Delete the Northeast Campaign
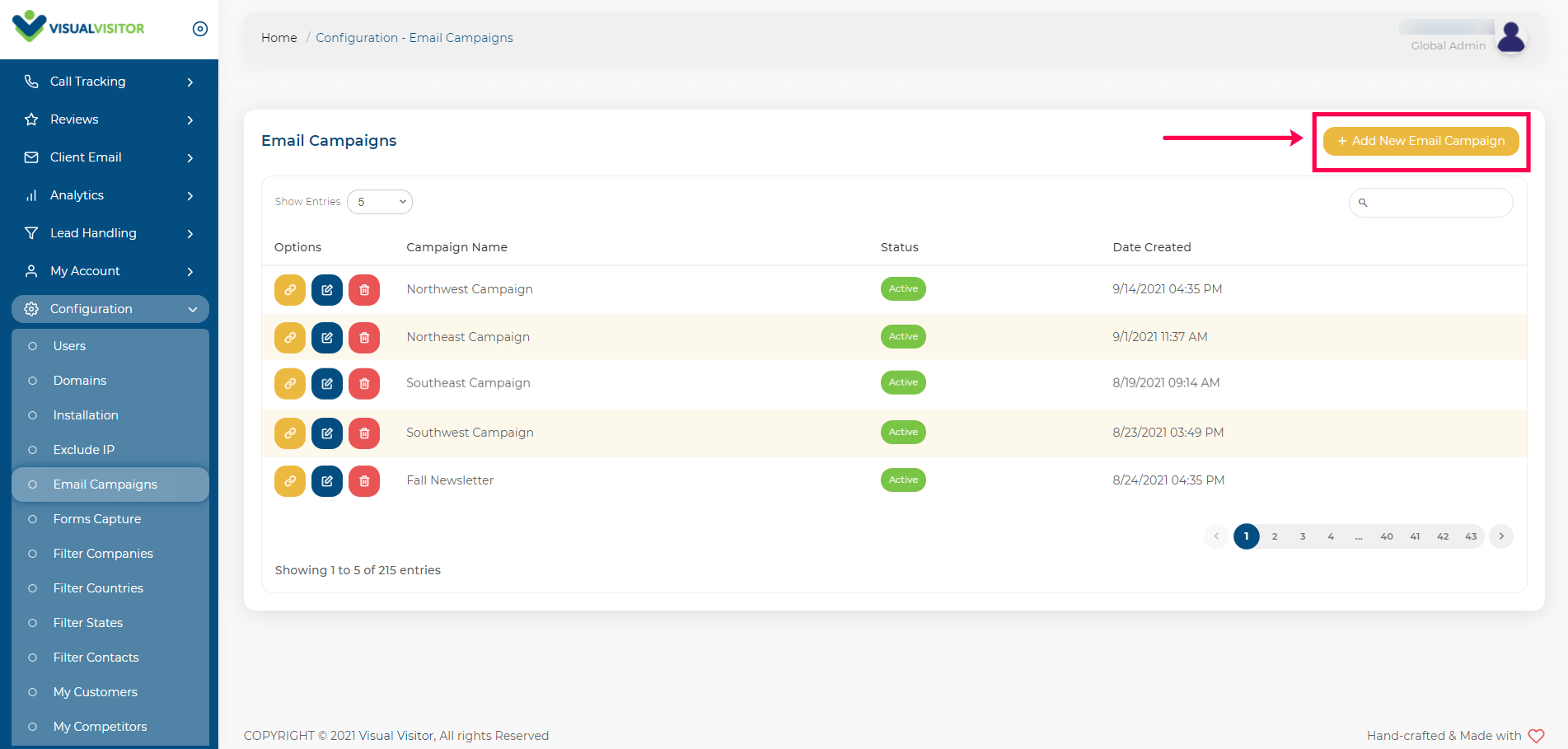Screen dimensions: 1568x749 coord(364,338)
